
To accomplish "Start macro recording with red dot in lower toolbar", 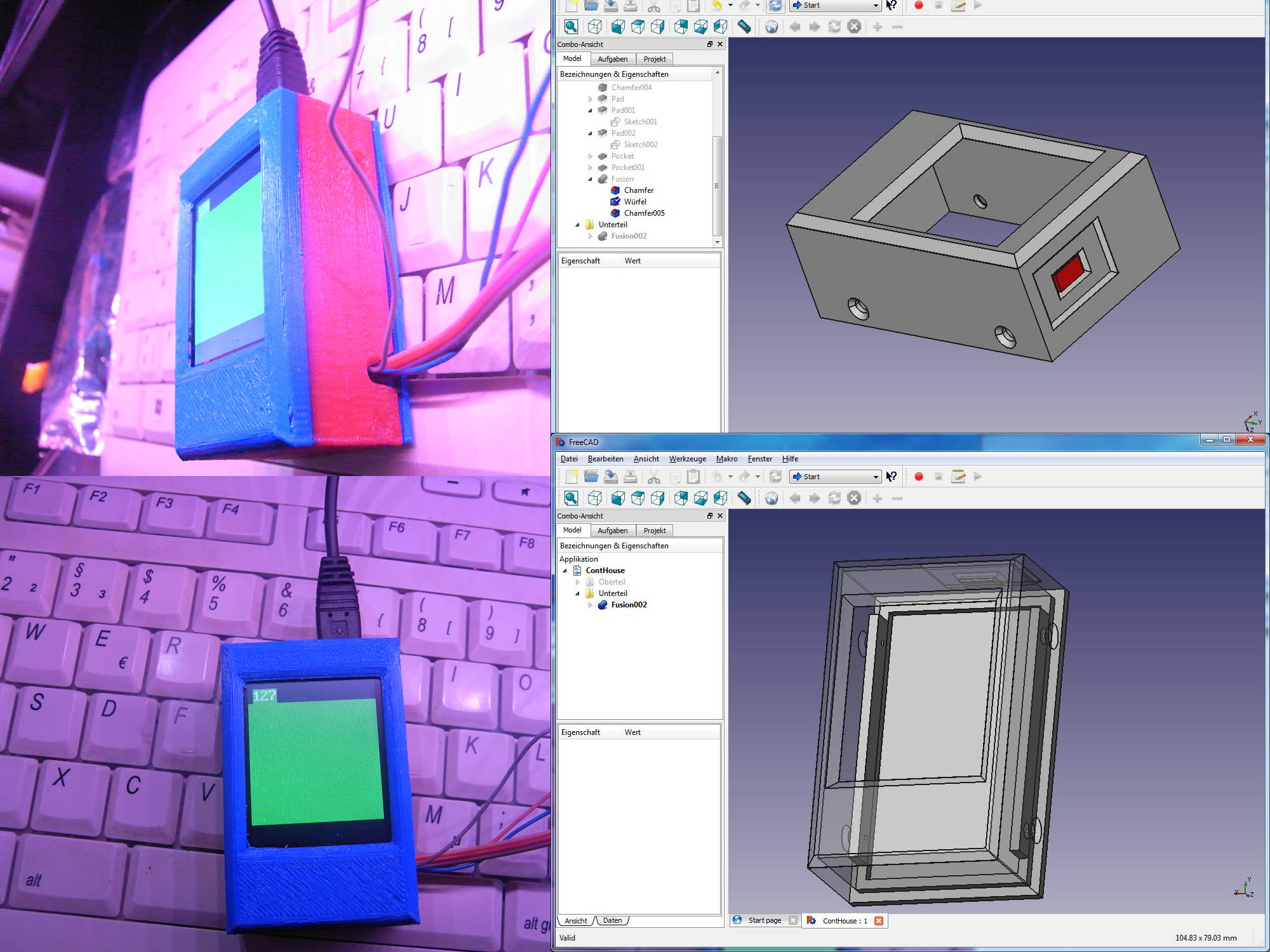I will tap(918, 477).
